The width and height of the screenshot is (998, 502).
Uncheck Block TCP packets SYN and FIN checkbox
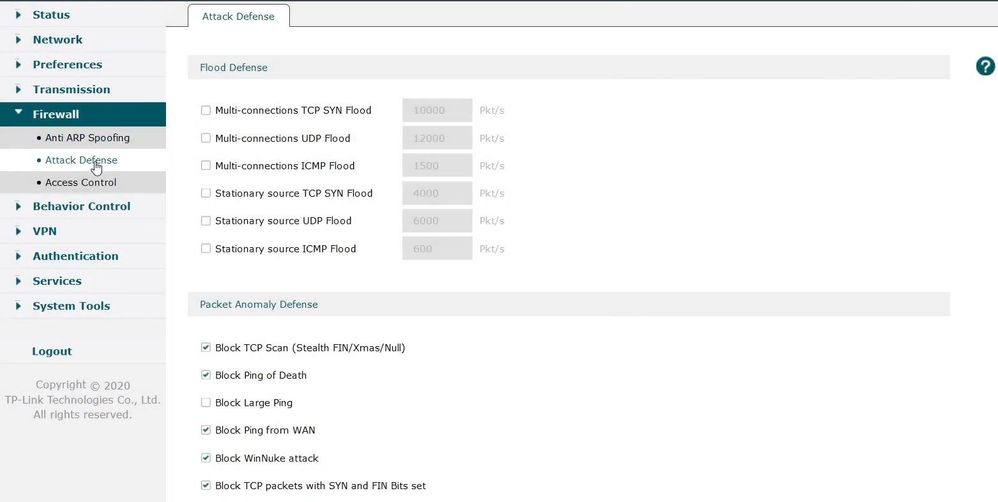tap(206, 485)
